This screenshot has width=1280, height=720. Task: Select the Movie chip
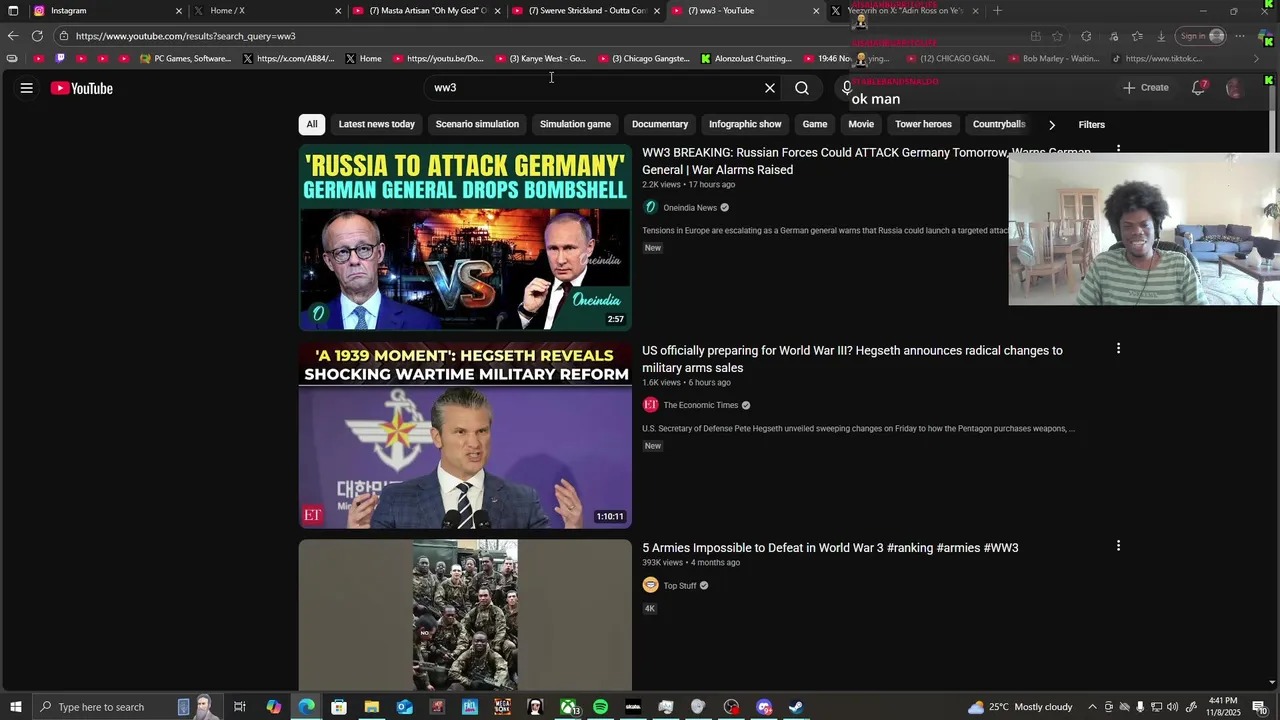(861, 124)
